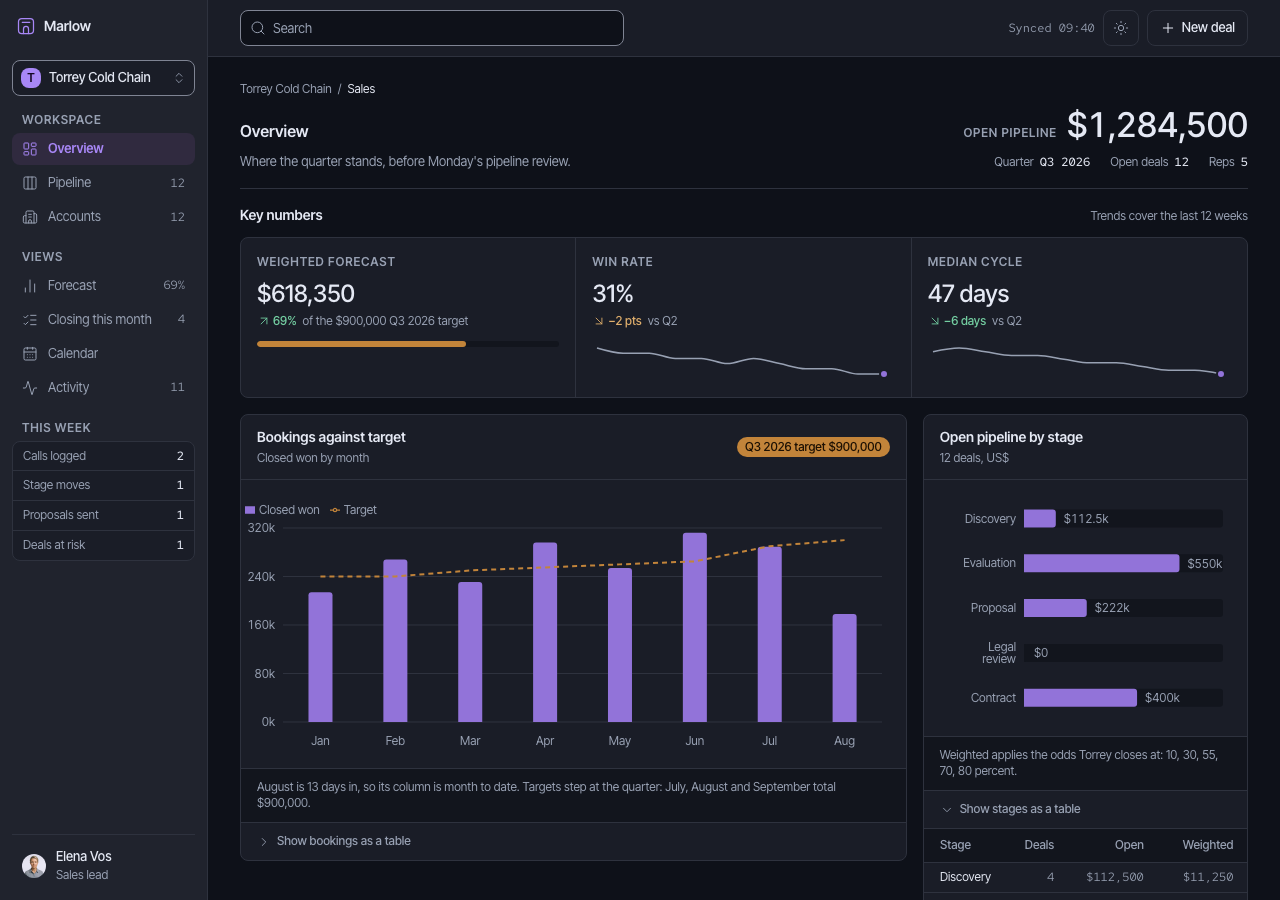Click the magnifier icon in search box
The width and height of the screenshot is (1280, 900).
258,28
